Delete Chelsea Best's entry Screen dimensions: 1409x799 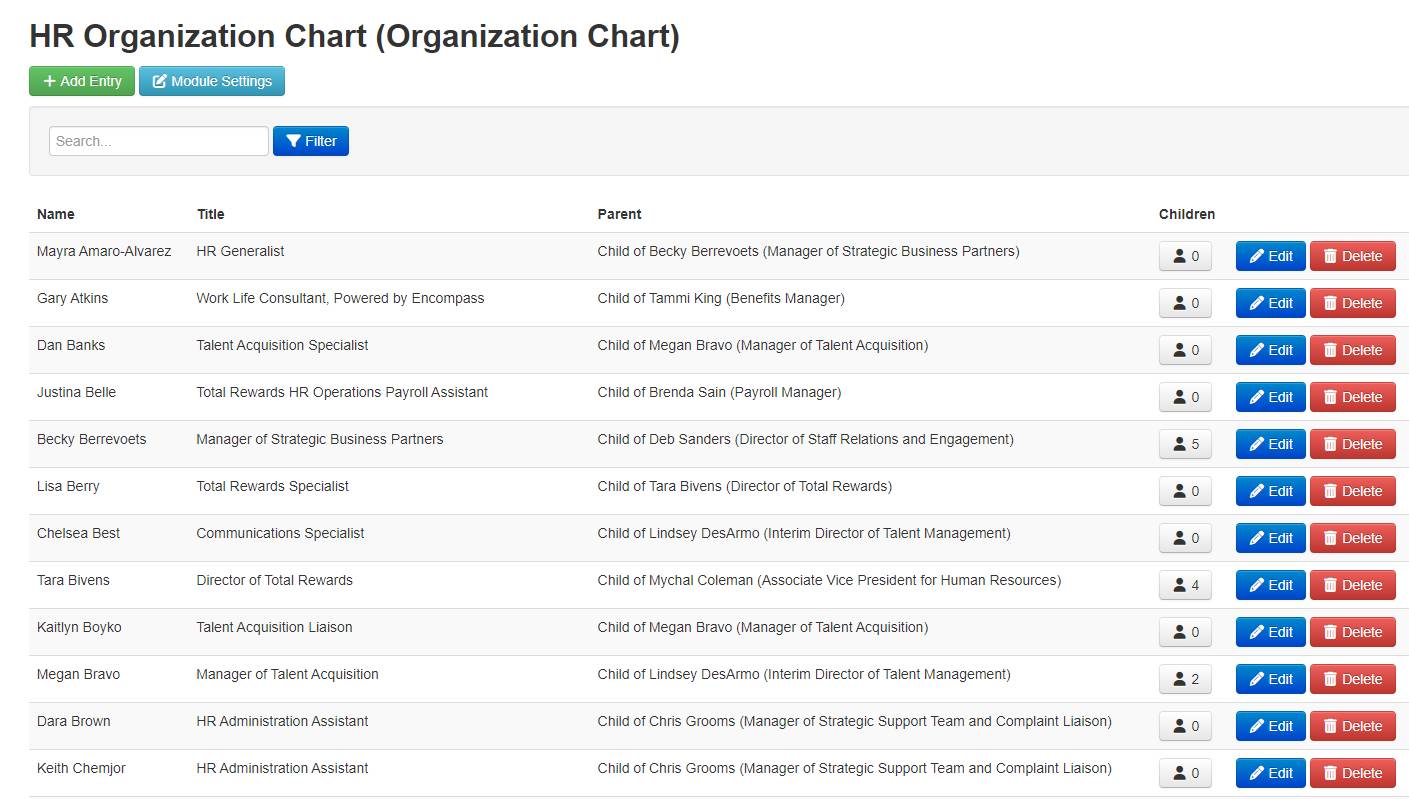pos(1352,537)
